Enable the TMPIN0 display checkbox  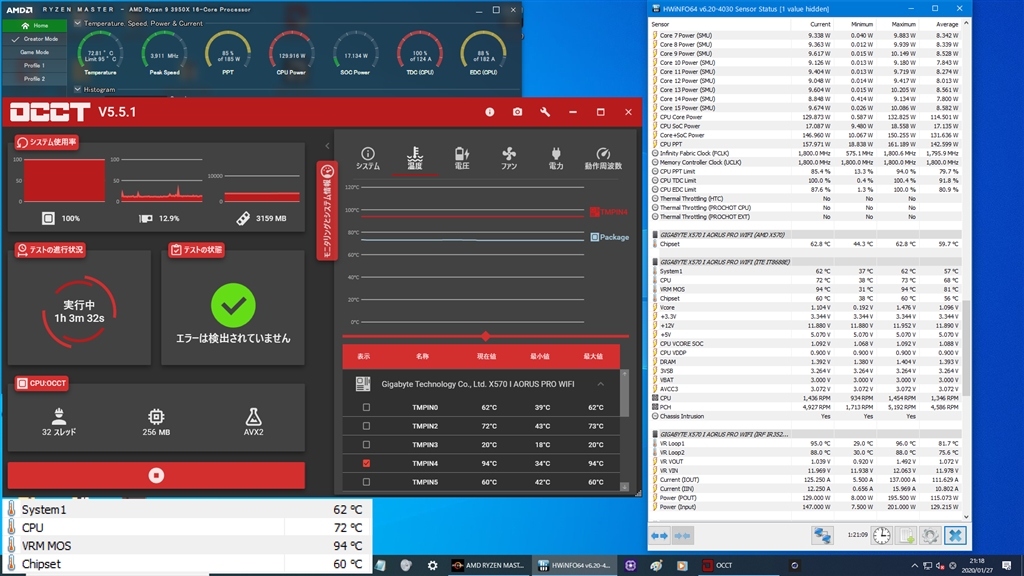tap(366, 408)
